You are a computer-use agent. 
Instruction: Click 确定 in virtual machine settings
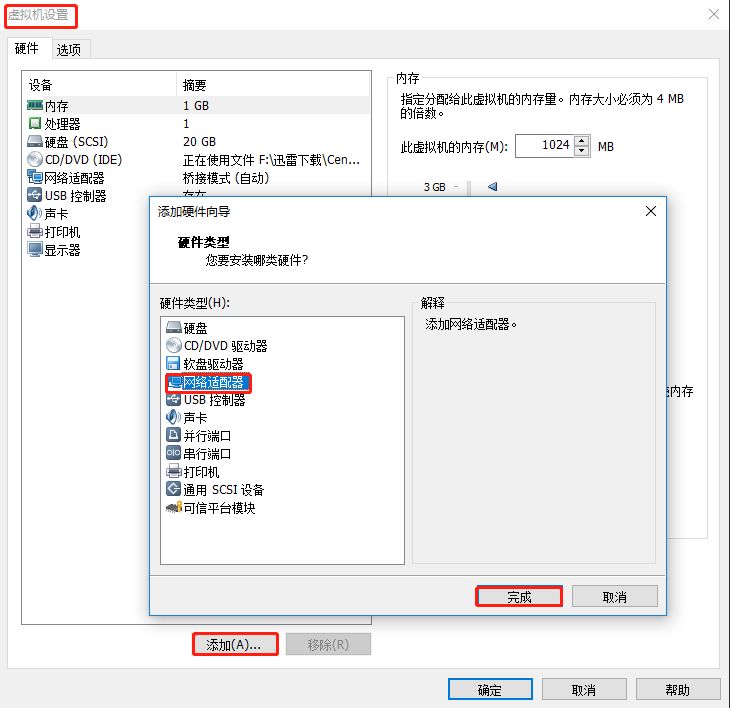pyautogui.click(x=490, y=689)
